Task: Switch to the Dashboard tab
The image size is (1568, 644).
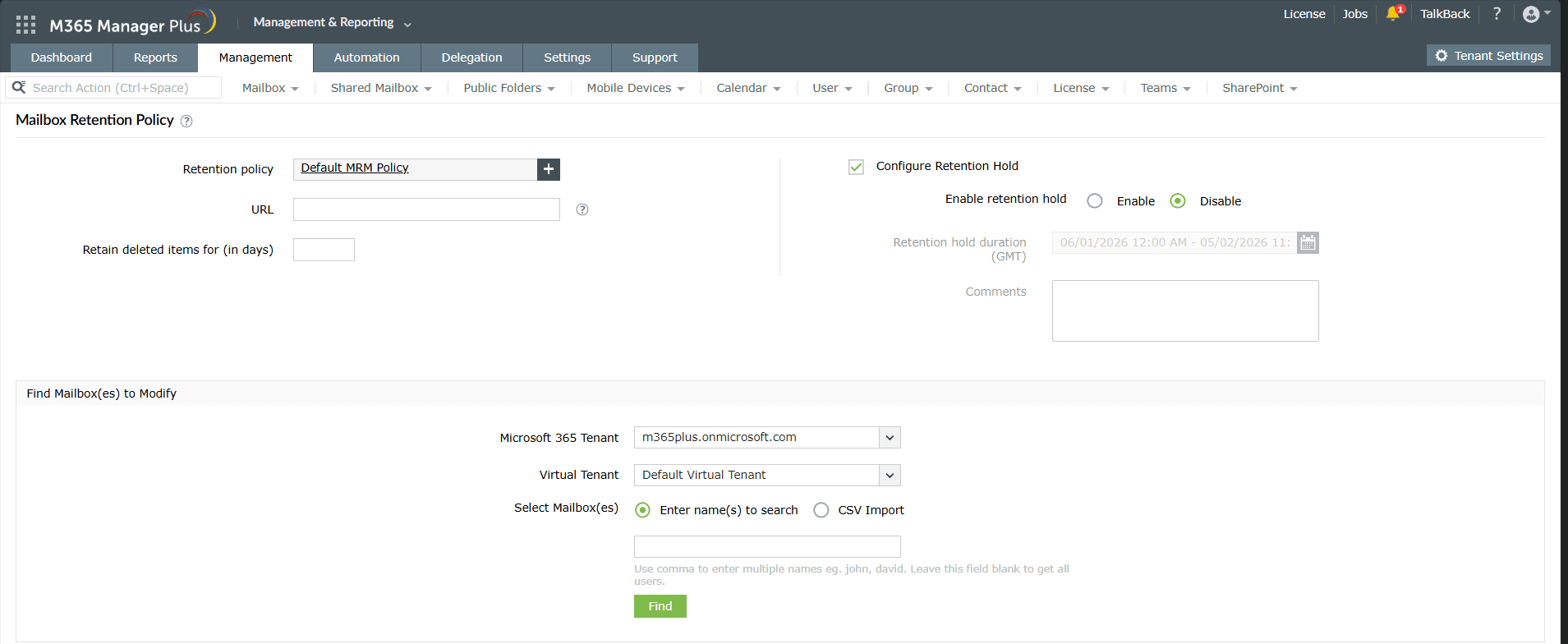Action: coord(62,57)
